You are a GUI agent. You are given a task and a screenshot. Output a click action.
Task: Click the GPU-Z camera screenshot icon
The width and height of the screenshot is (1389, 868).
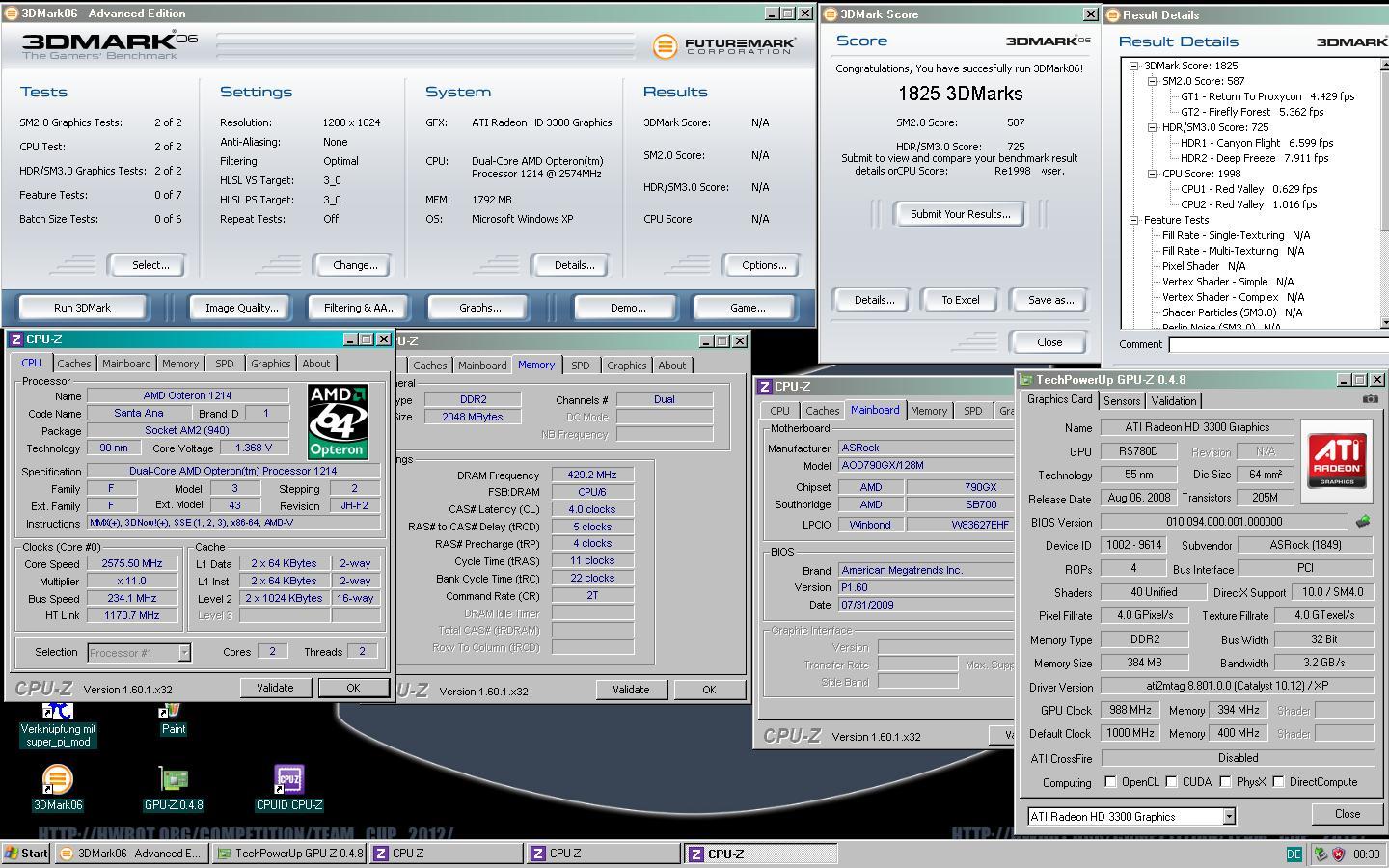coord(1370,399)
